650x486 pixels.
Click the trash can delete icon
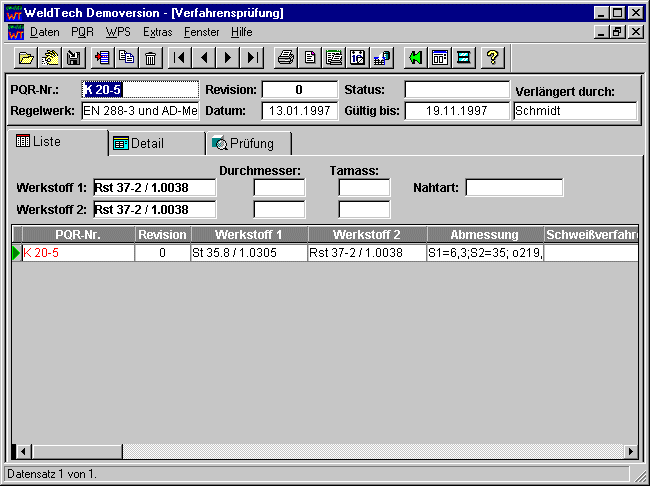coord(150,57)
